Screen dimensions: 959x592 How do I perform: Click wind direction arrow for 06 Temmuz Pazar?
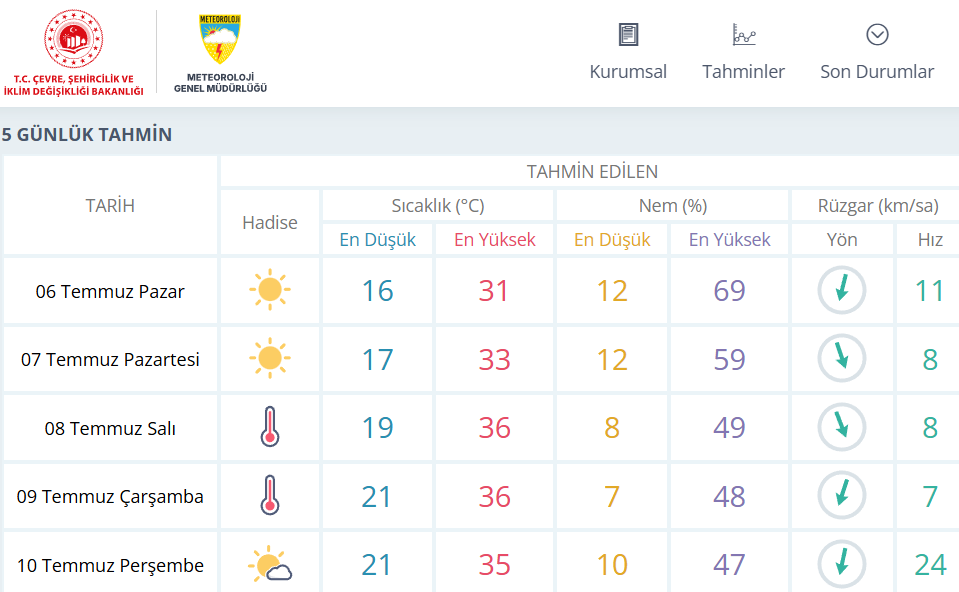click(x=842, y=290)
